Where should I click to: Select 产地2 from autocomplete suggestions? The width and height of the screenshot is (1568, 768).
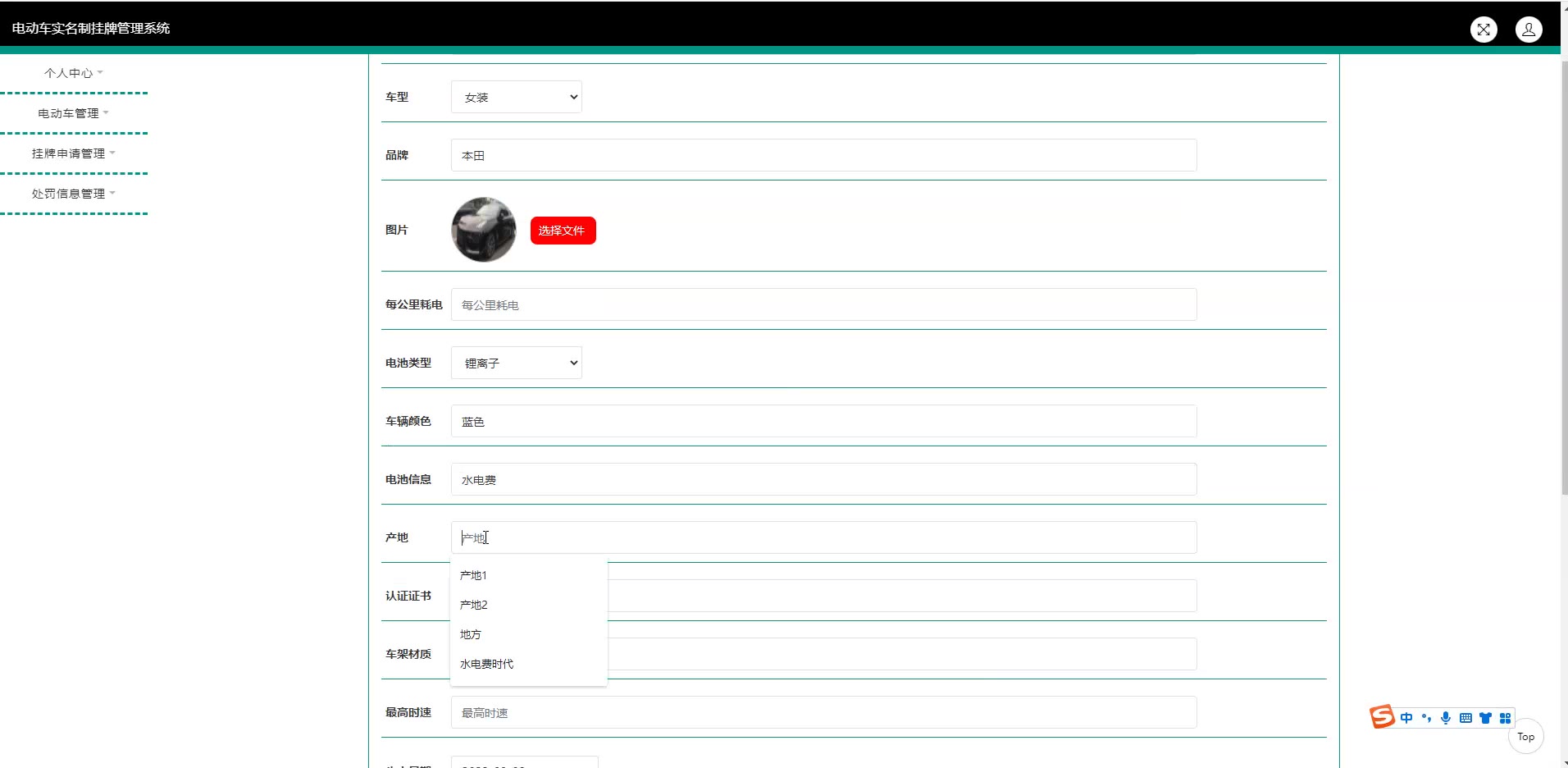tap(529, 605)
